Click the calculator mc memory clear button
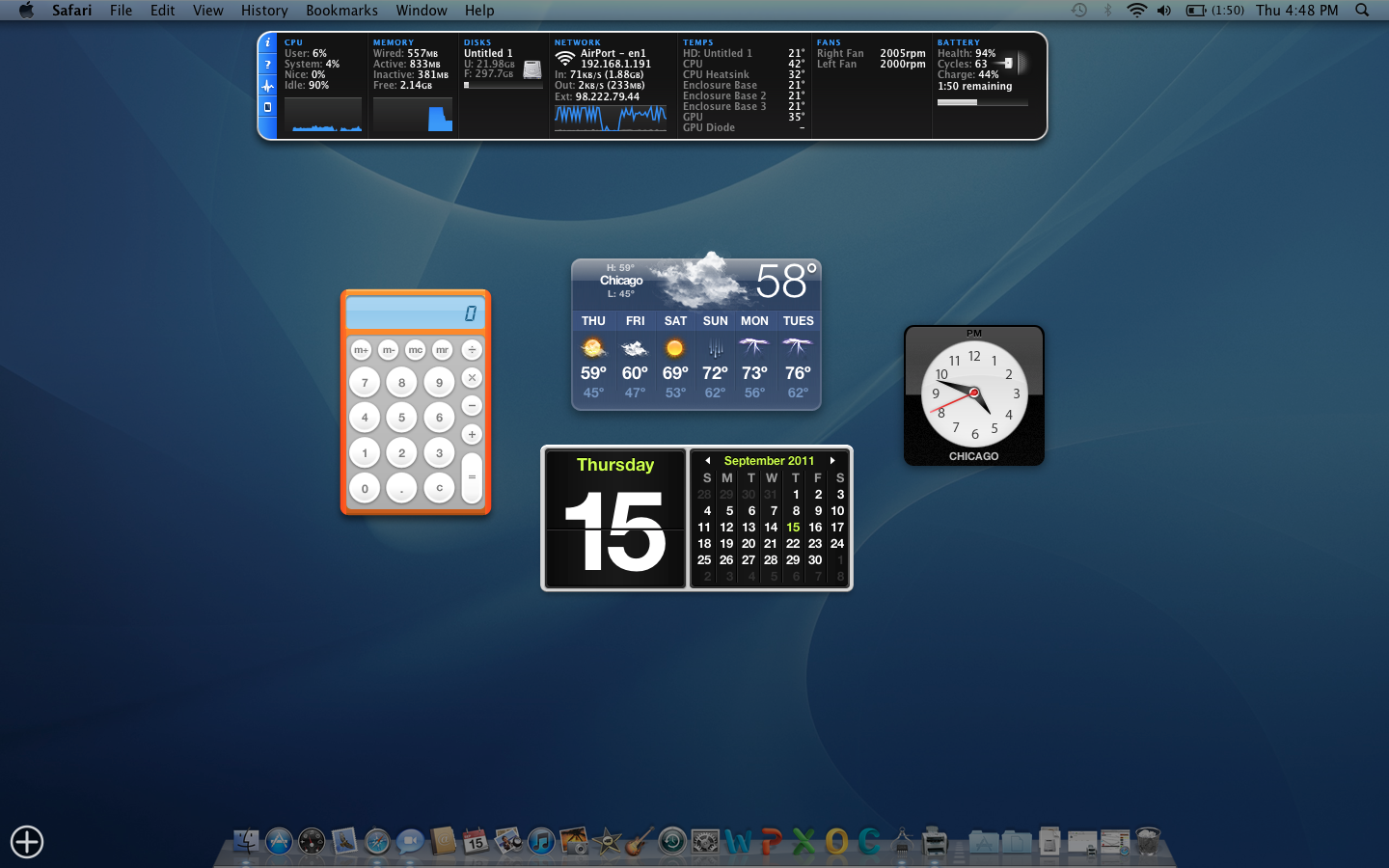1389x868 pixels. [415, 350]
